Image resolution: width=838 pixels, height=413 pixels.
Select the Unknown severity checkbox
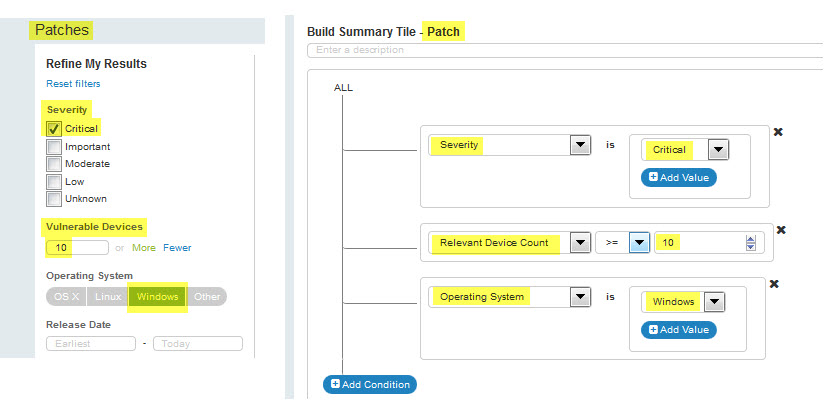pos(54,198)
